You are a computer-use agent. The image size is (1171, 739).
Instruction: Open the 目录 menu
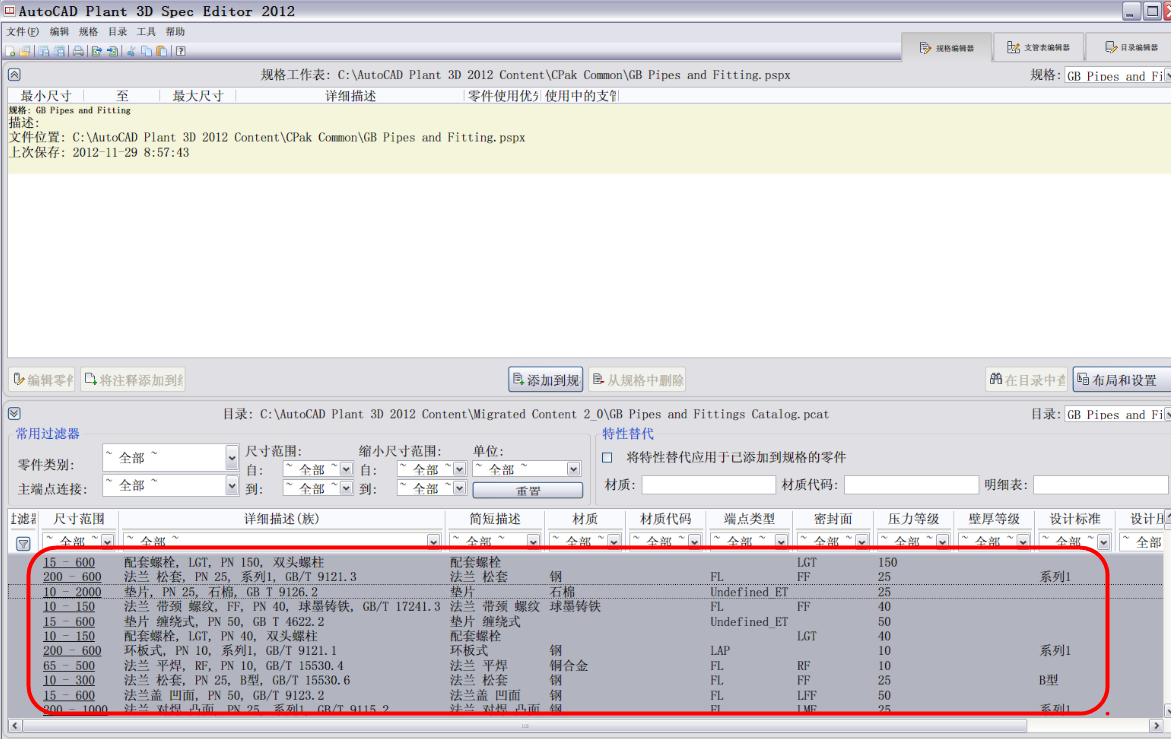point(117,31)
